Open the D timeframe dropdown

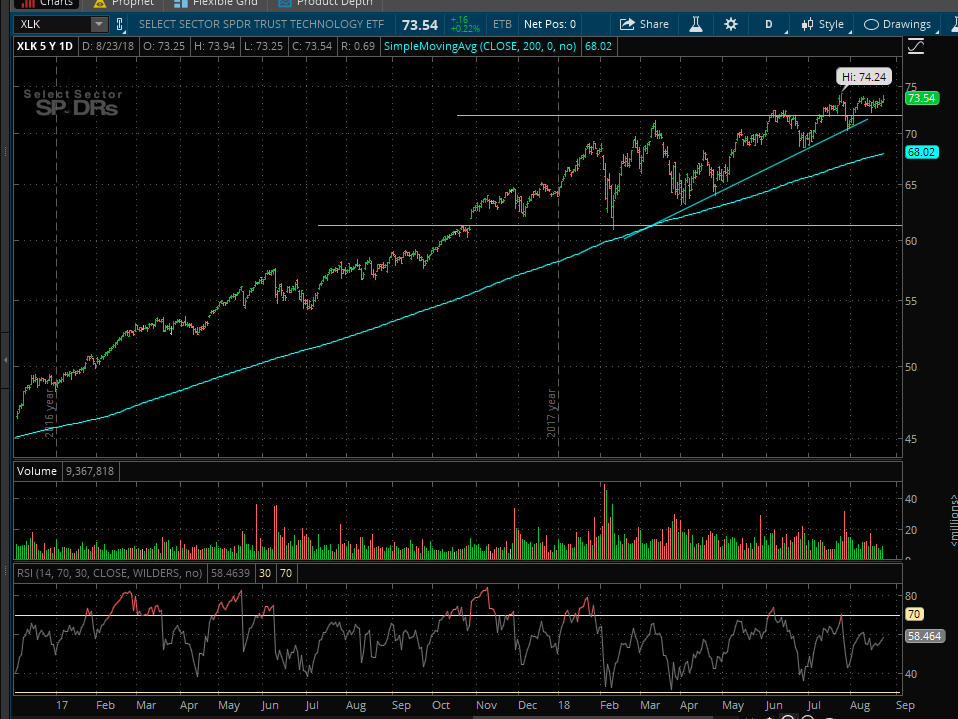(x=769, y=24)
